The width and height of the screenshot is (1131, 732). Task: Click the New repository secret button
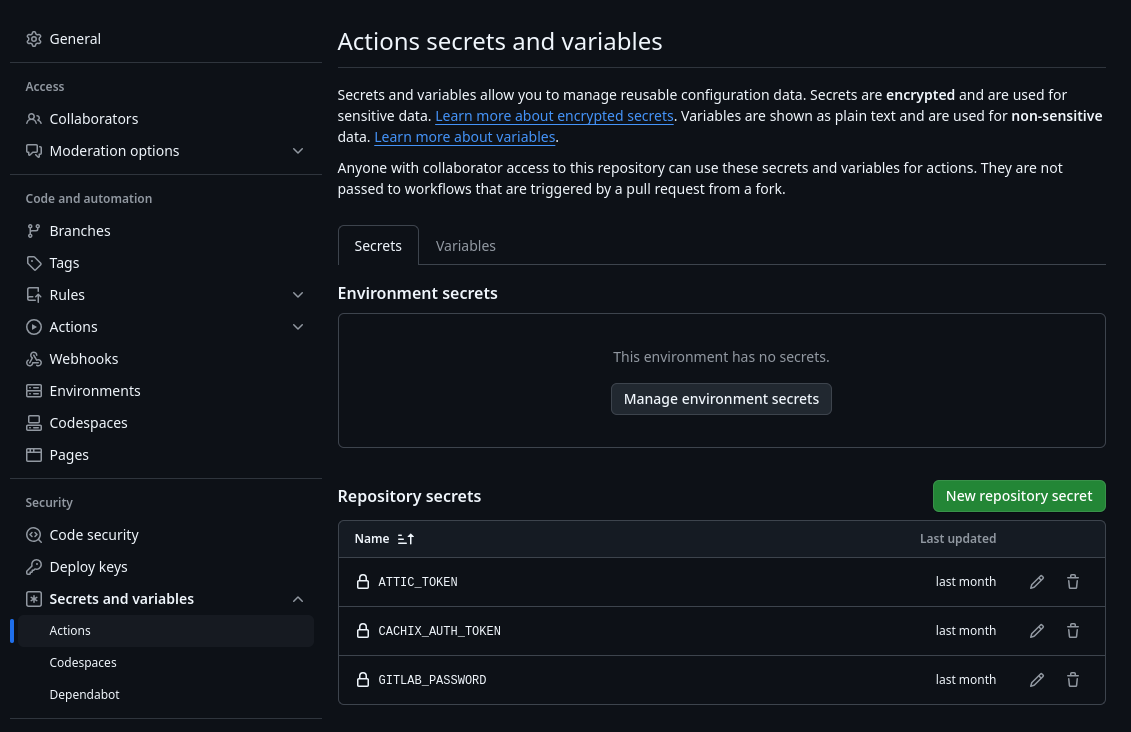(x=1019, y=495)
